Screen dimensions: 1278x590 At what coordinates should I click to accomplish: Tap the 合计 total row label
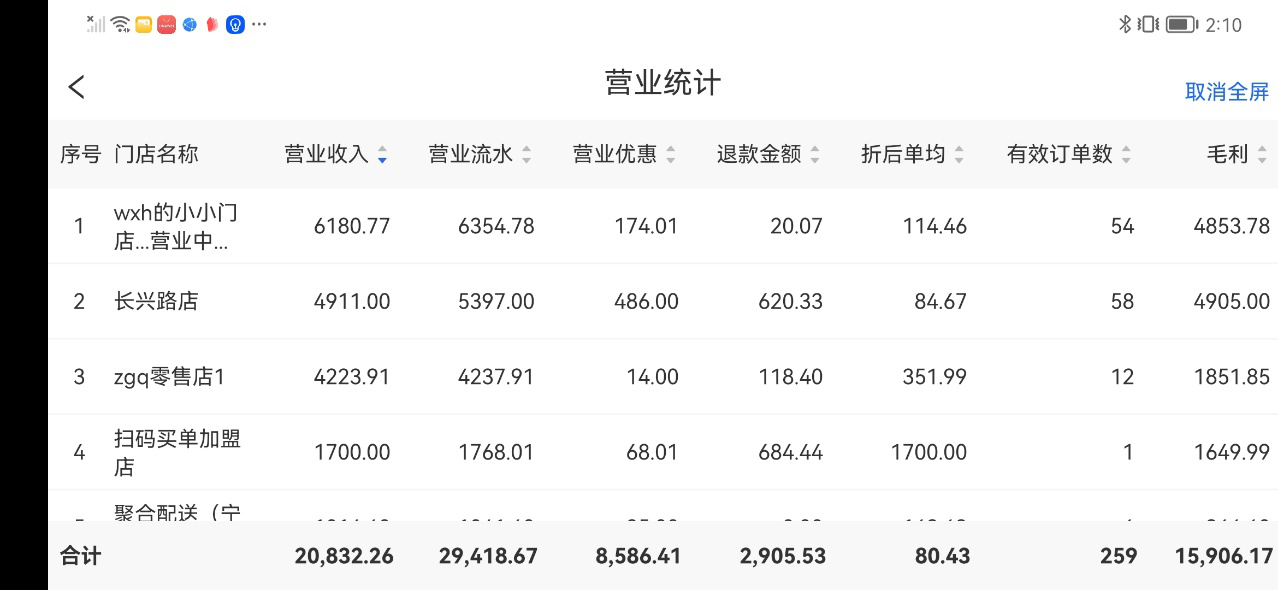point(80,556)
